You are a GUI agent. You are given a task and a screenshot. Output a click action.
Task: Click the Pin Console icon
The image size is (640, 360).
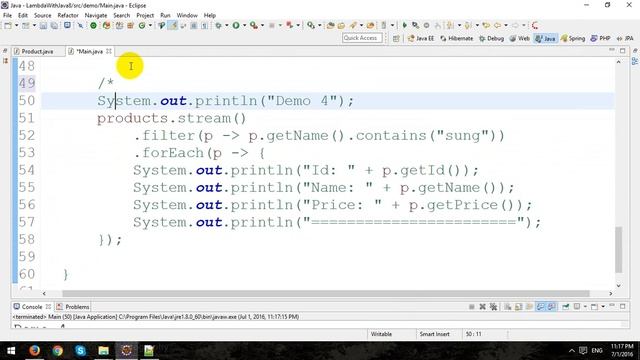[566, 307]
